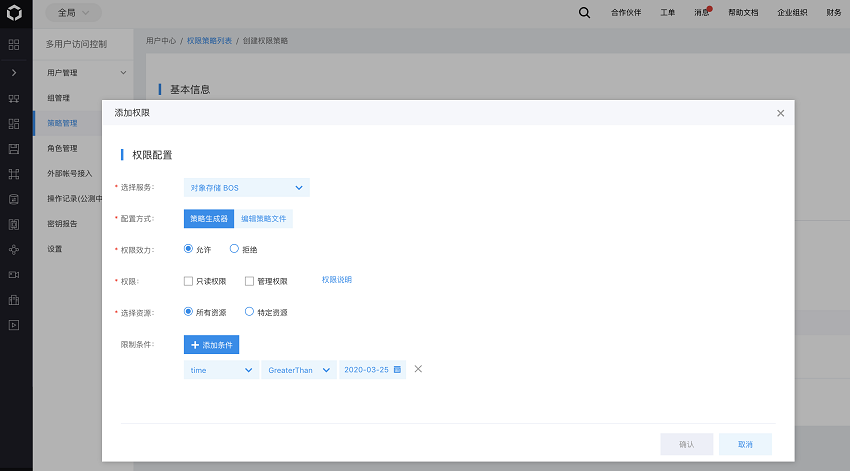
Task: Remove the time condition with X icon
Action: tap(418, 369)
